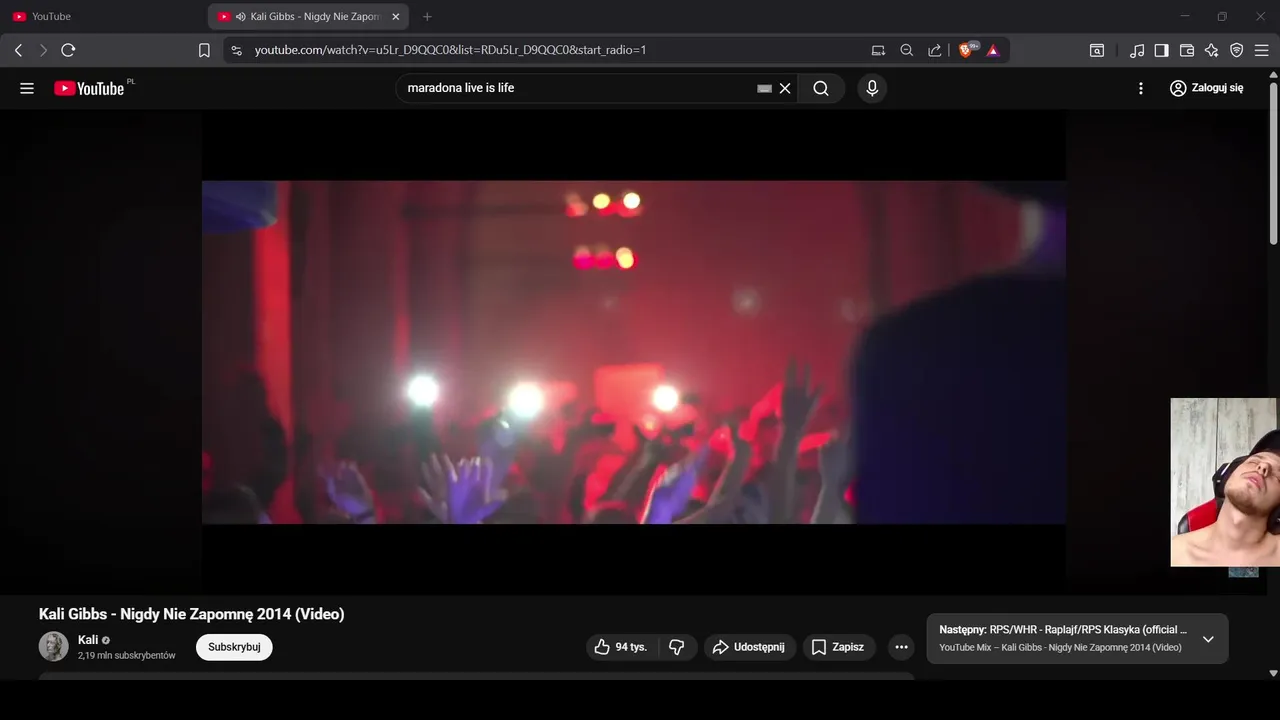This screenshot has height=720, width=1280.
Task: Dislike the video
Action: (677, 647)
